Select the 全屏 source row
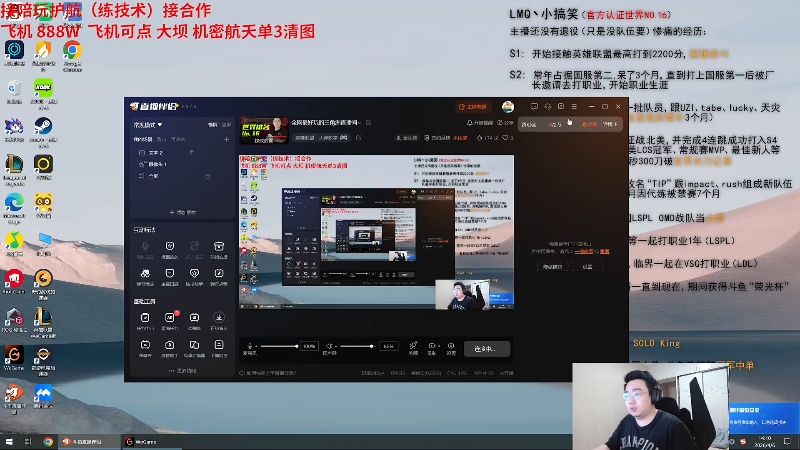This screenshot has width=800, height=450. pyautogui.click(x=182, y=176)
